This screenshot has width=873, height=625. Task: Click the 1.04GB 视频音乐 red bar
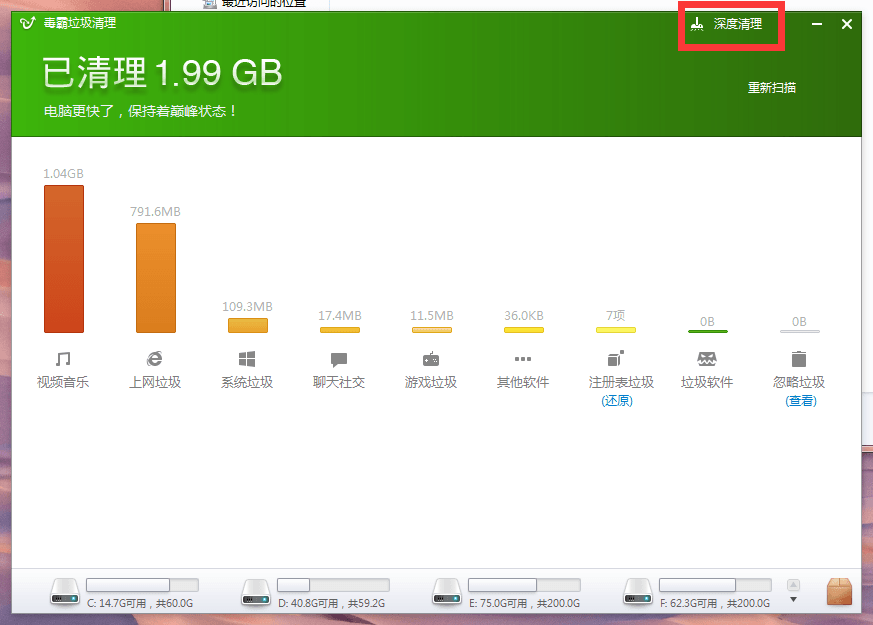[64, 259]
